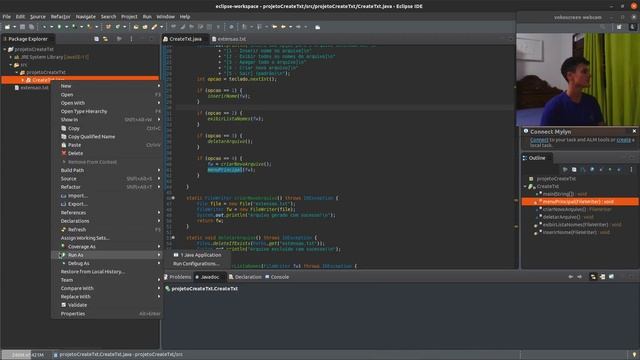Viewport: 640px width, 360px height.
Task: Choose Refresh in the context menu
Action: [107, 230]
